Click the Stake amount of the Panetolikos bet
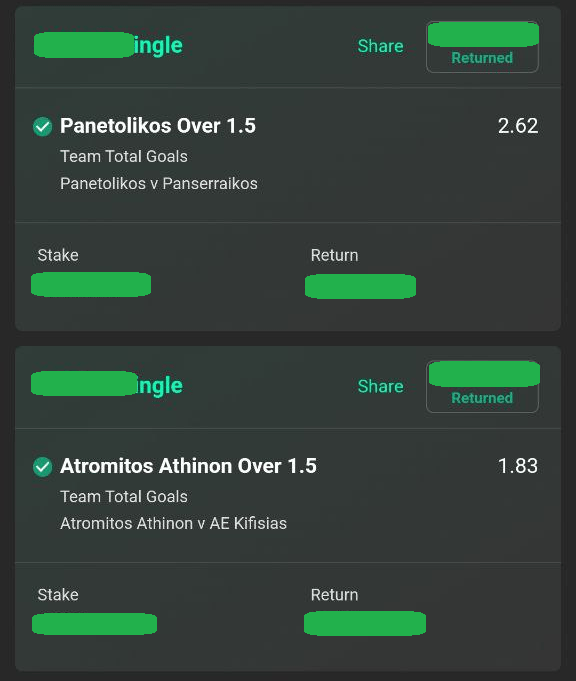Screen dimensions: 576x681 click(x=91, y=284)
